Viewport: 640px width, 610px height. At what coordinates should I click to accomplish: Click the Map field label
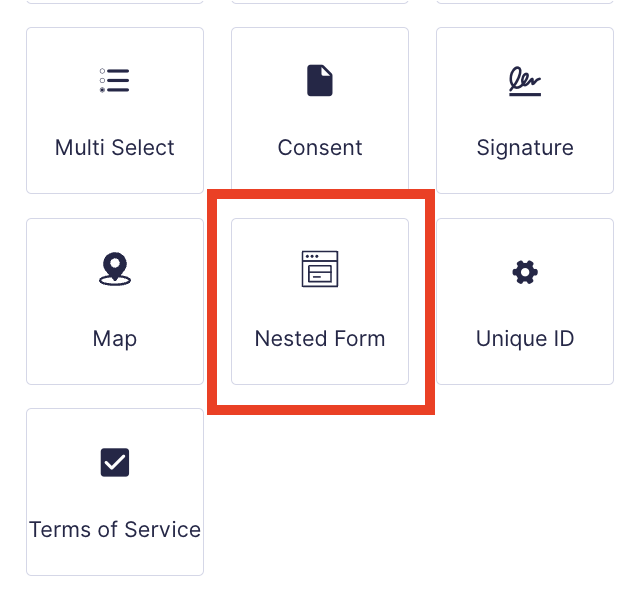coord(115,339)
